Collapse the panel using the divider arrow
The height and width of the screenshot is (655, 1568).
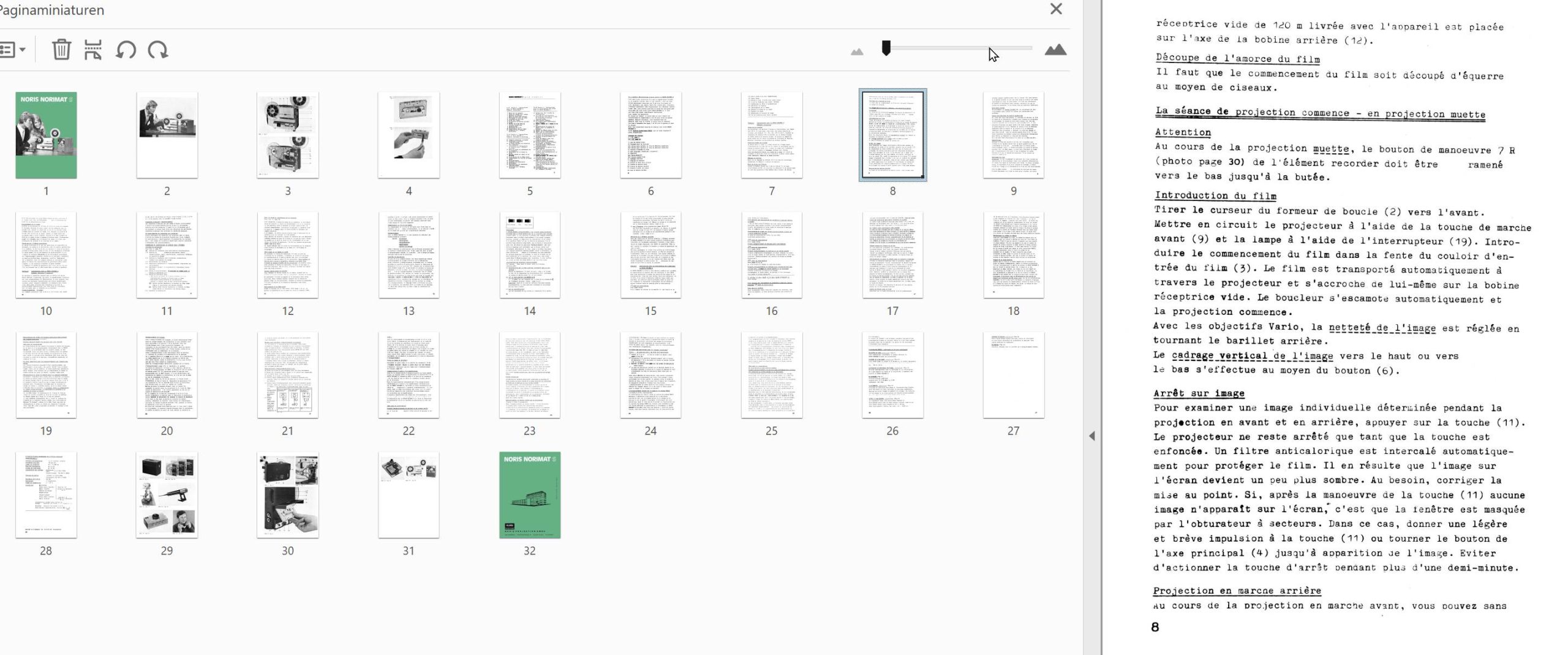(1091, 436)
